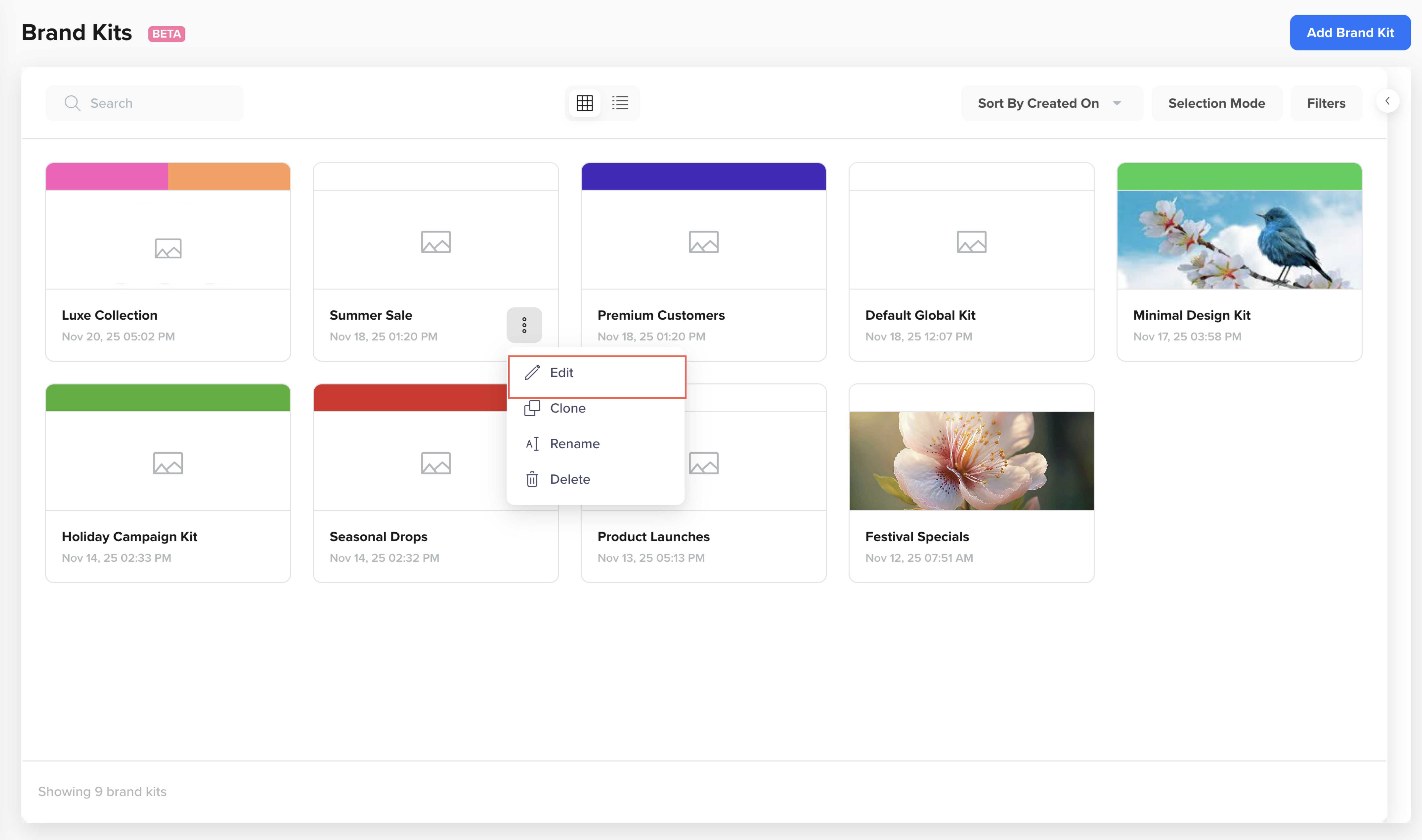Click the Luxe Collection kit title

point(110,315)
